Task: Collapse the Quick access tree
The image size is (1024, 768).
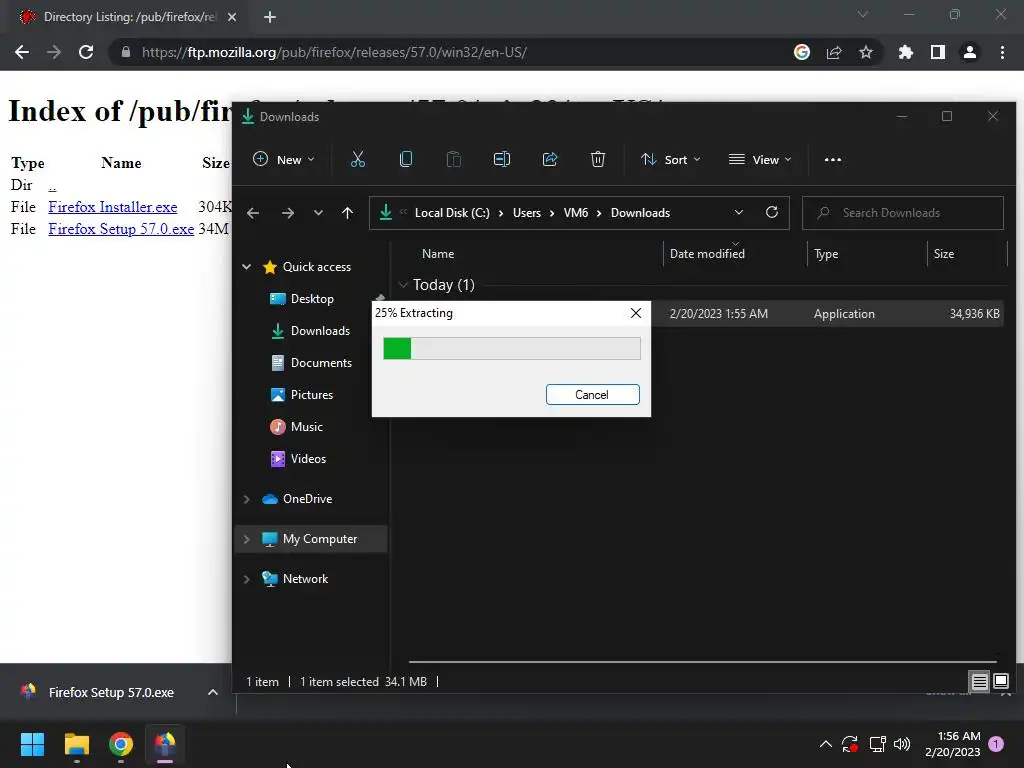Action: [247, 266]
